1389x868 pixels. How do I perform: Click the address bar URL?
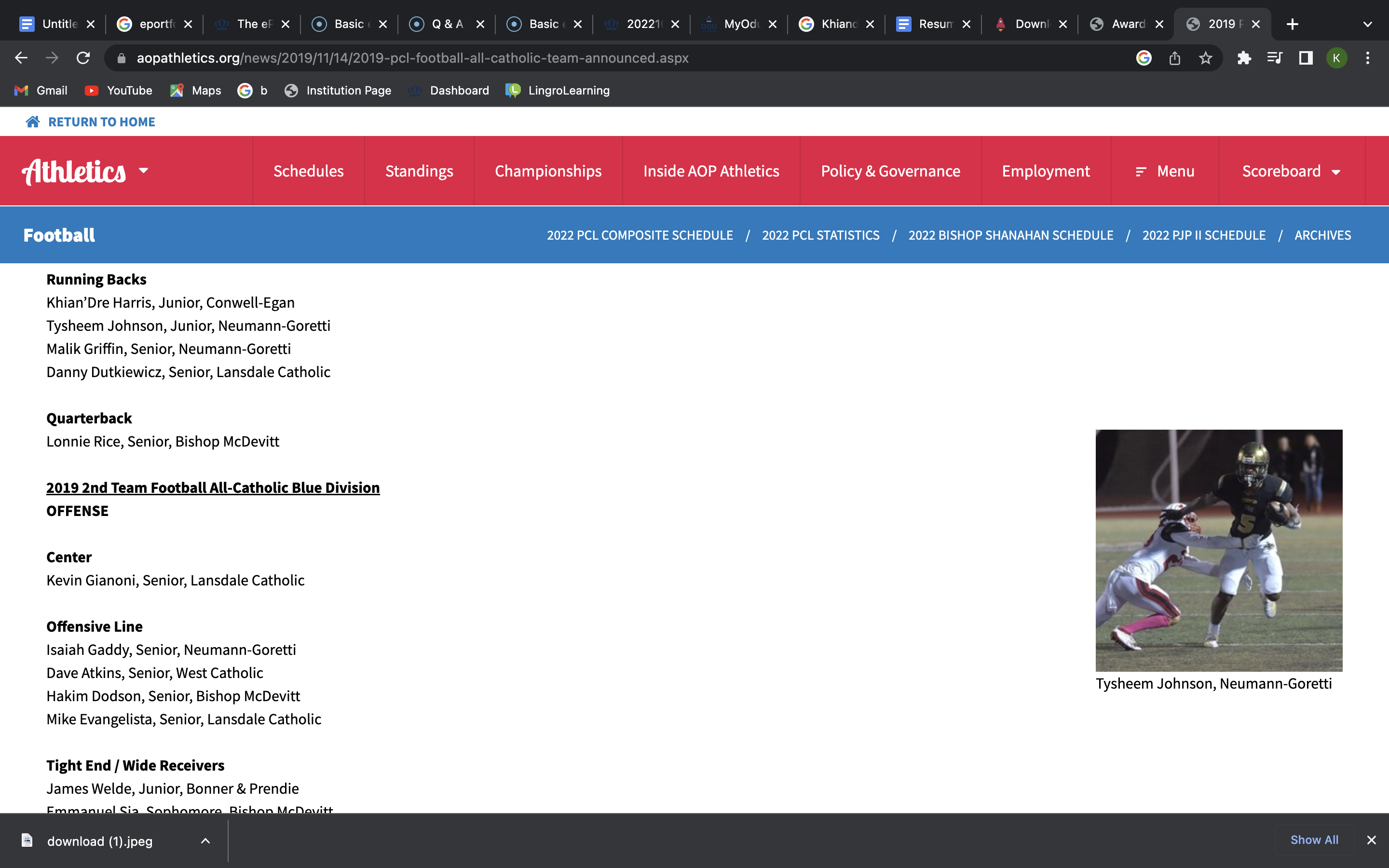point(412,58)
